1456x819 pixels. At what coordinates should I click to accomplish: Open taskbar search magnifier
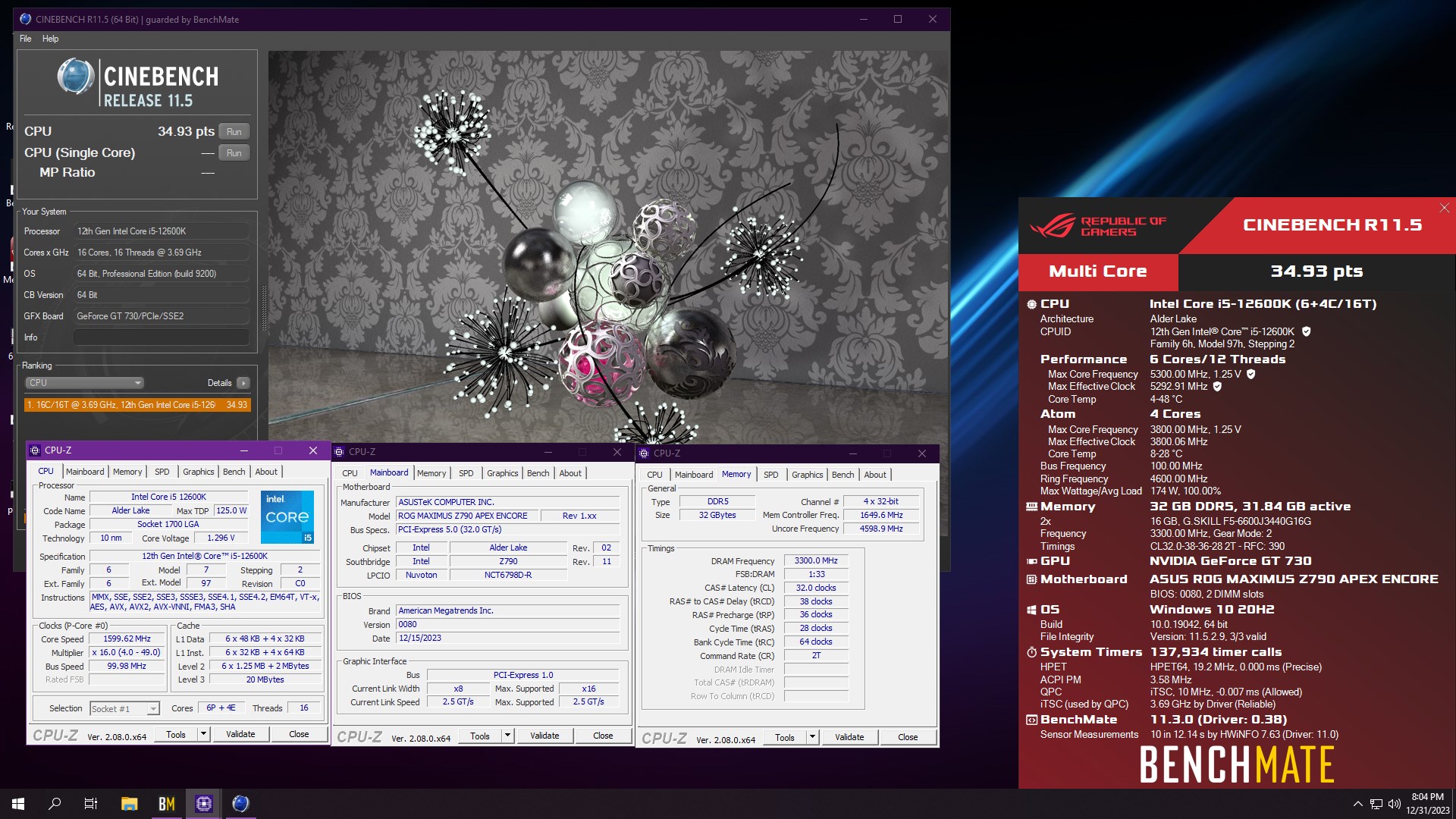(55, 804)
